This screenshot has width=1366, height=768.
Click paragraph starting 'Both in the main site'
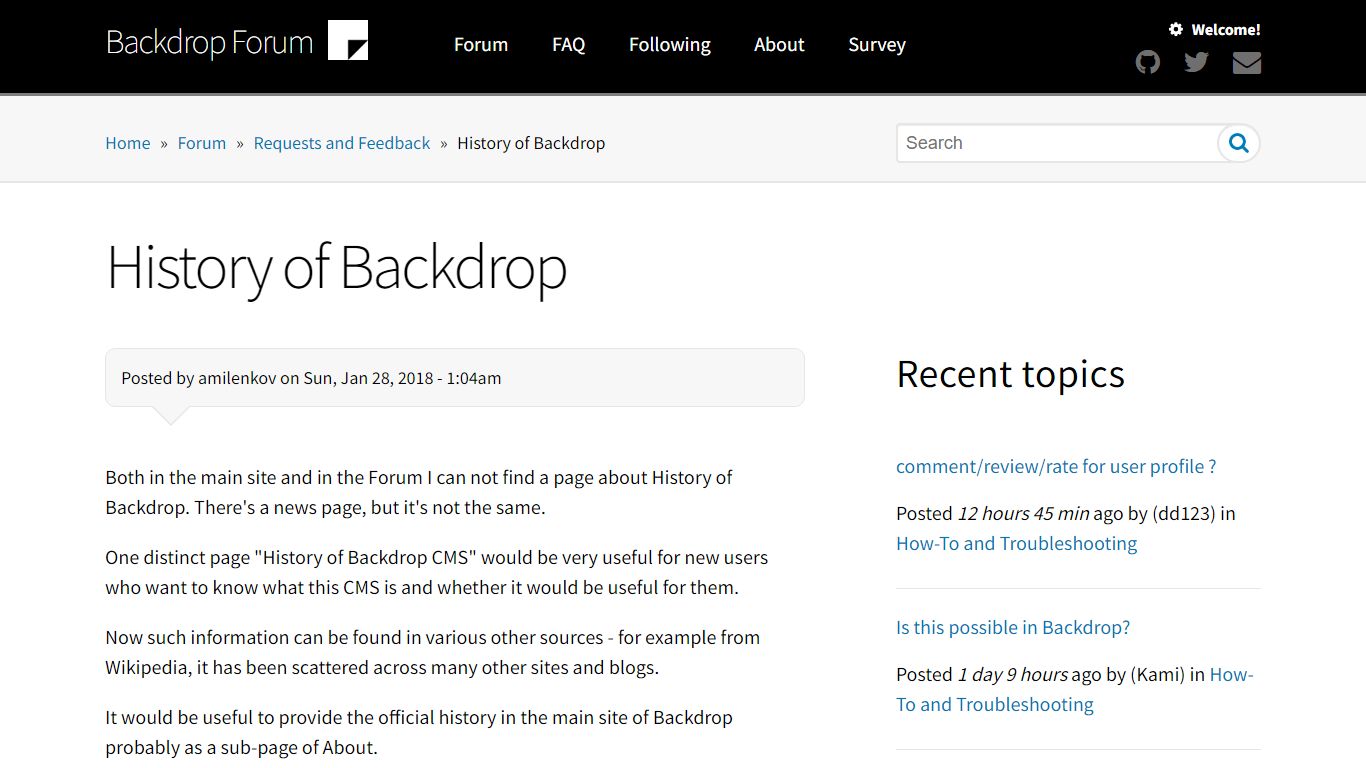pyautogui.click(x=419, y=492)
